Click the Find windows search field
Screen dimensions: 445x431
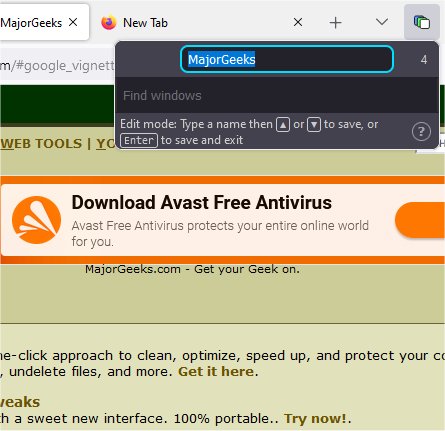277,96
